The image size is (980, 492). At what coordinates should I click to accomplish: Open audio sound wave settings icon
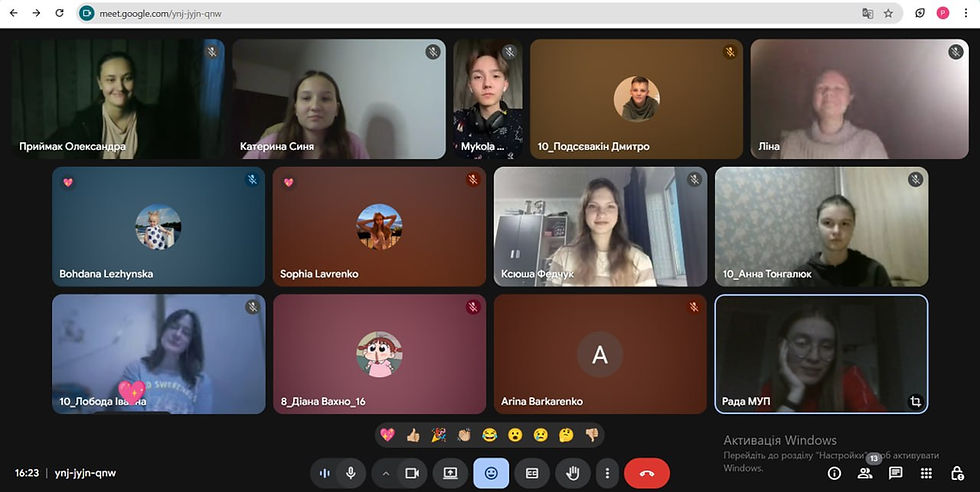[324, 473]
